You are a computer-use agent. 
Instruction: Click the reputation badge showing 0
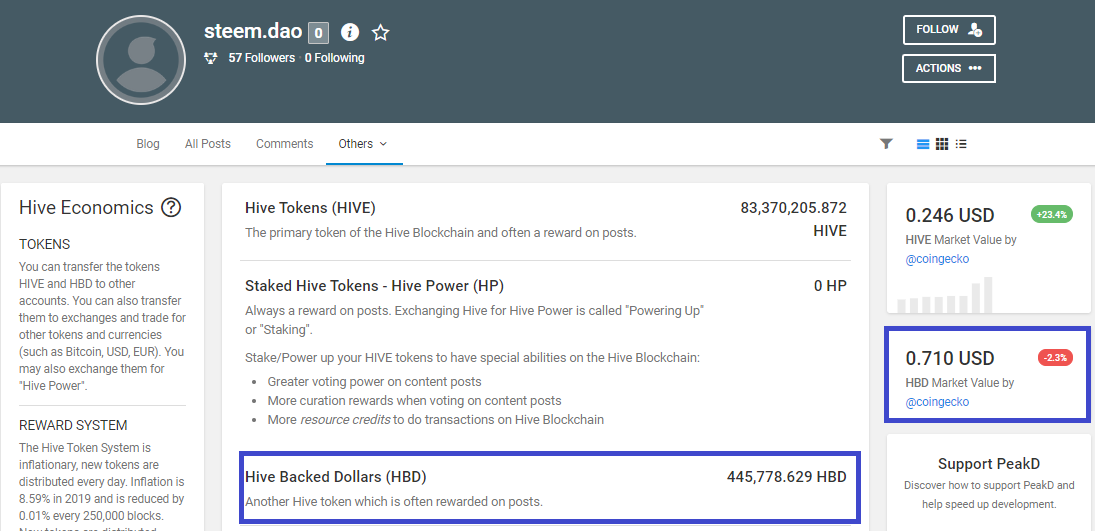(318, 33)
